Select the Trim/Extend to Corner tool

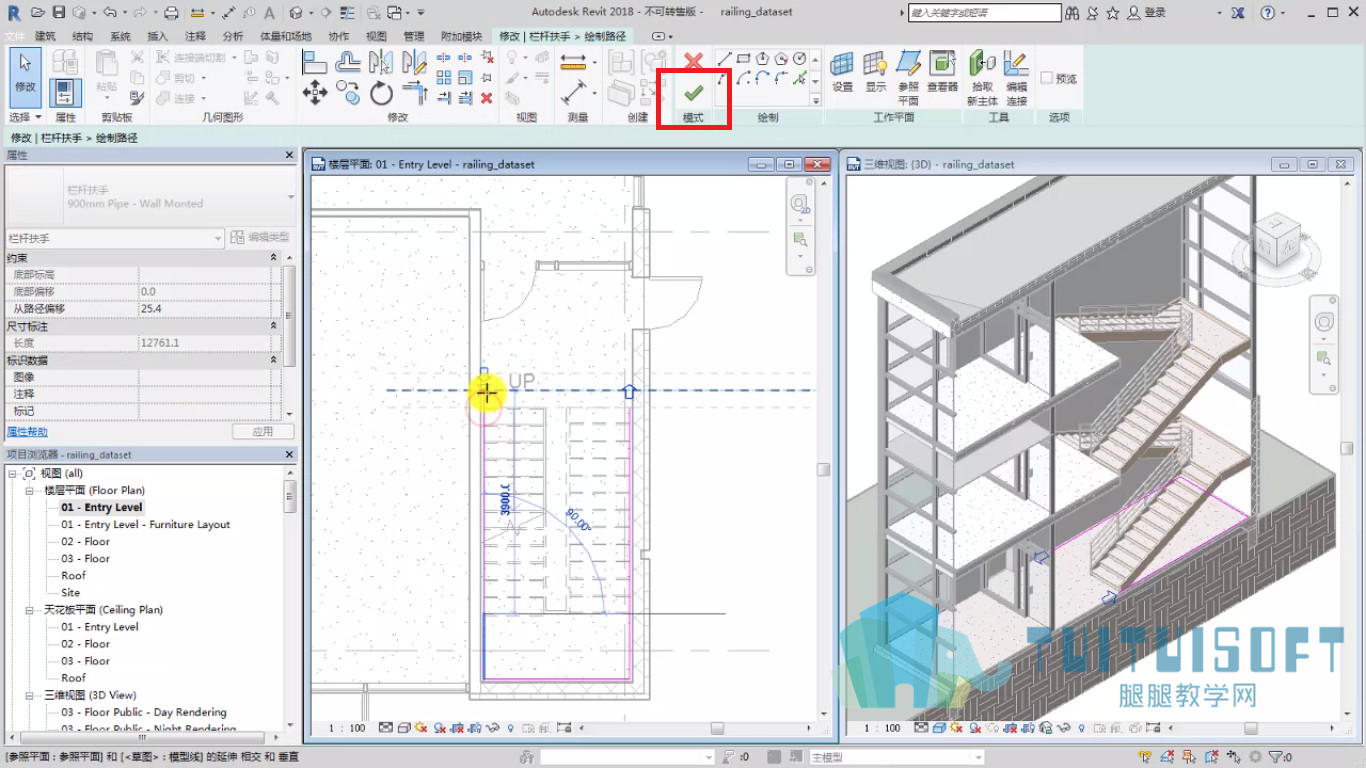point(414,94)
